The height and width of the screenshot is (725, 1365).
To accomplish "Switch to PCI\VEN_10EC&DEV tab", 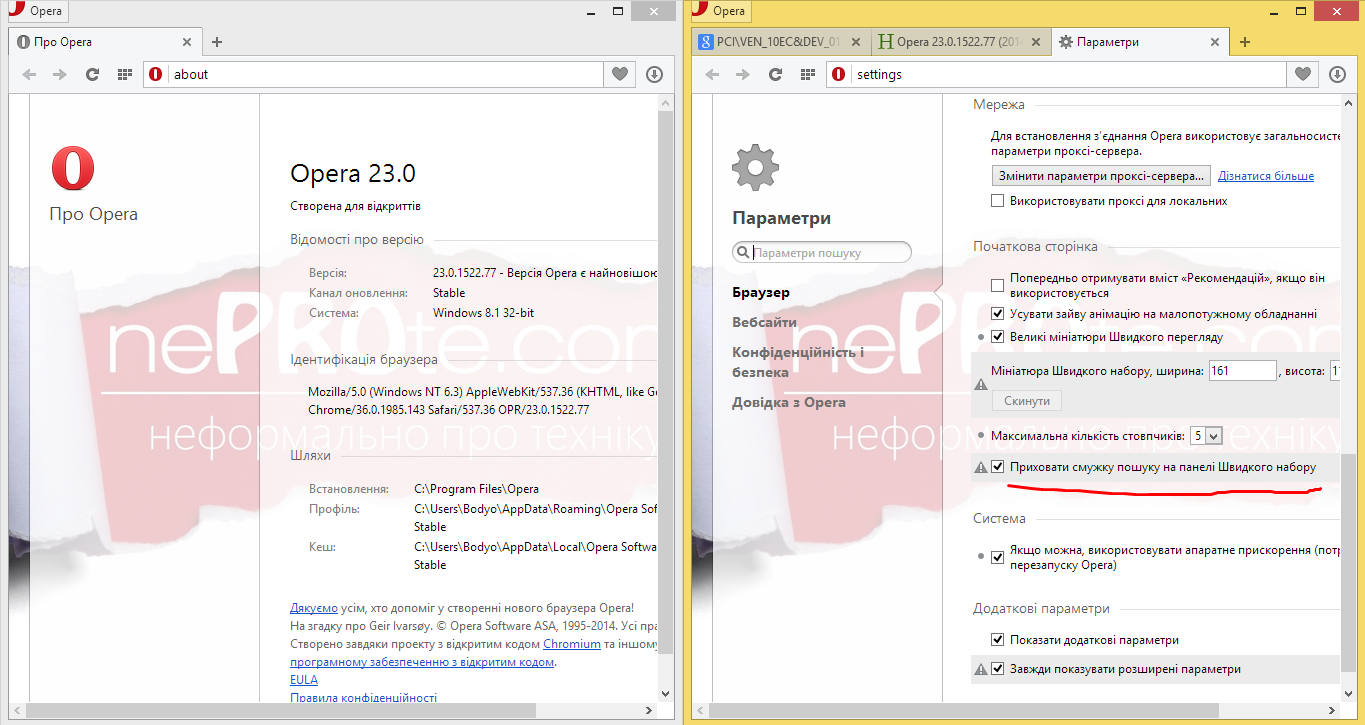I will point(780,42).
